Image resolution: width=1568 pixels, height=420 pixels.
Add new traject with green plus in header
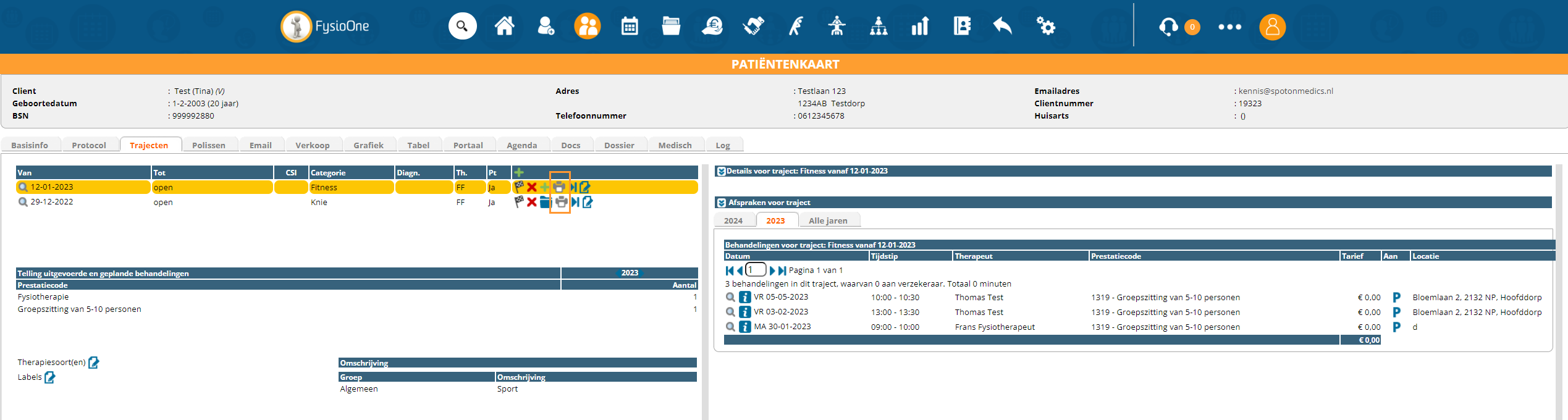(x=519, y=172)
